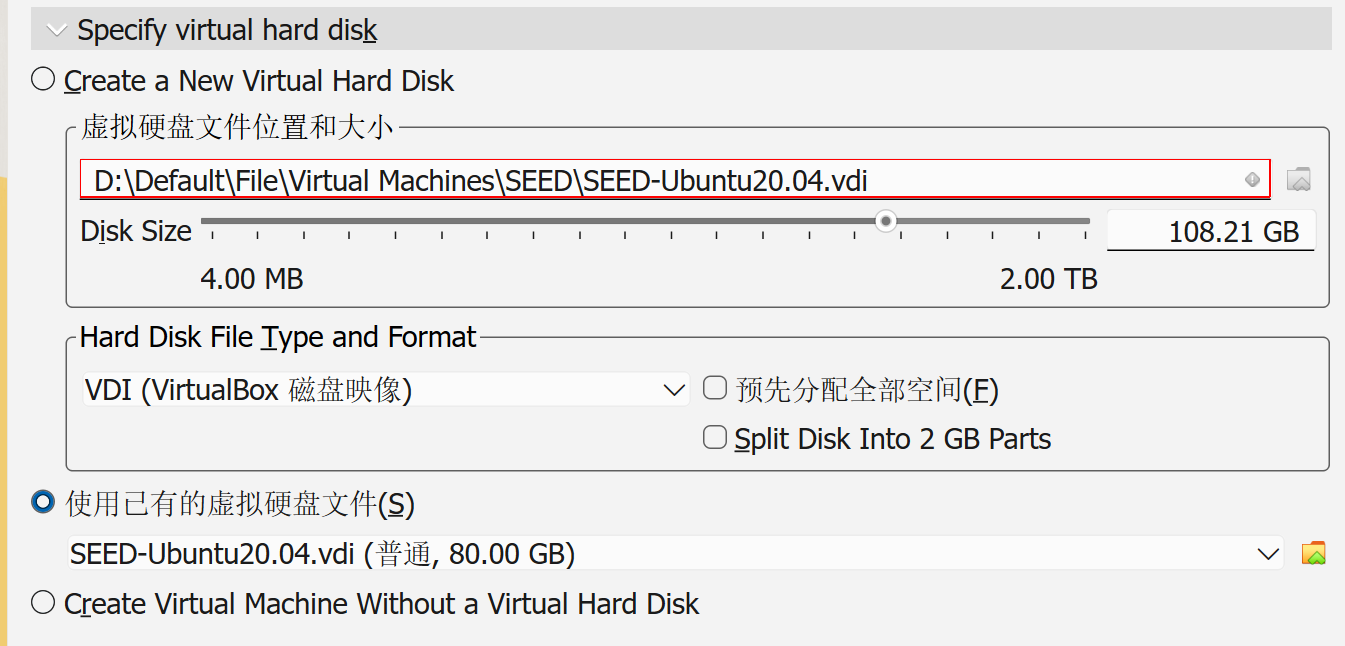The image size is (1345, 646).
Task: Click the Specify virtual hard disk header text
Action: pos(227,31)
